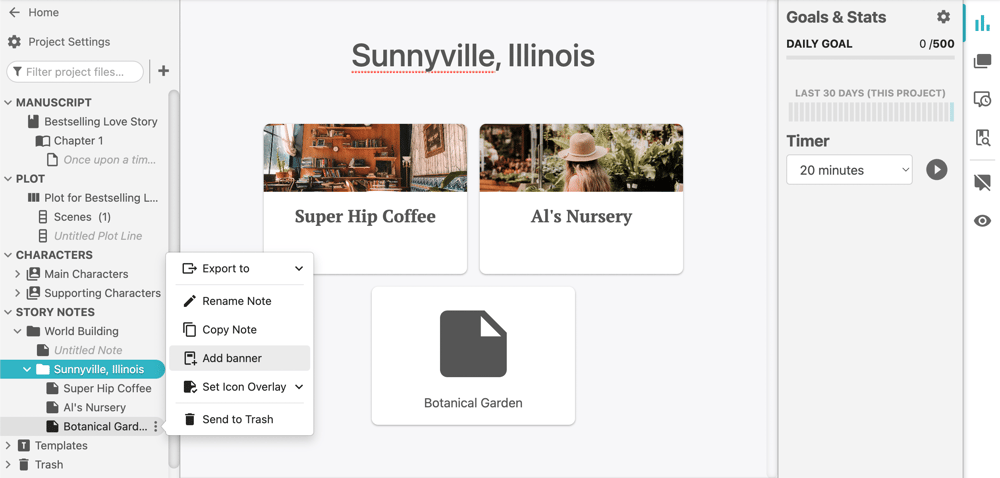Click the Set Icon Overlay icon
This screenshot has height=478, width=1000.
point(189,387)
